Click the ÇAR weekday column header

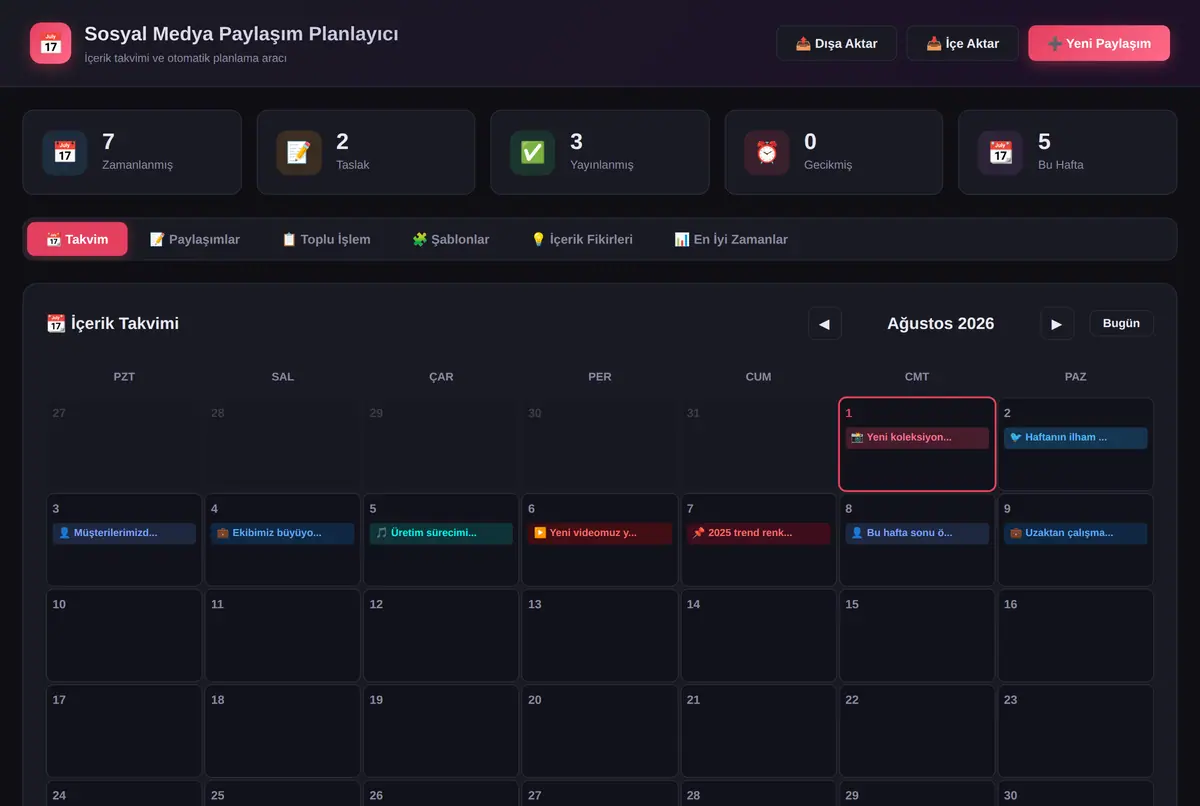coord(441,377)
